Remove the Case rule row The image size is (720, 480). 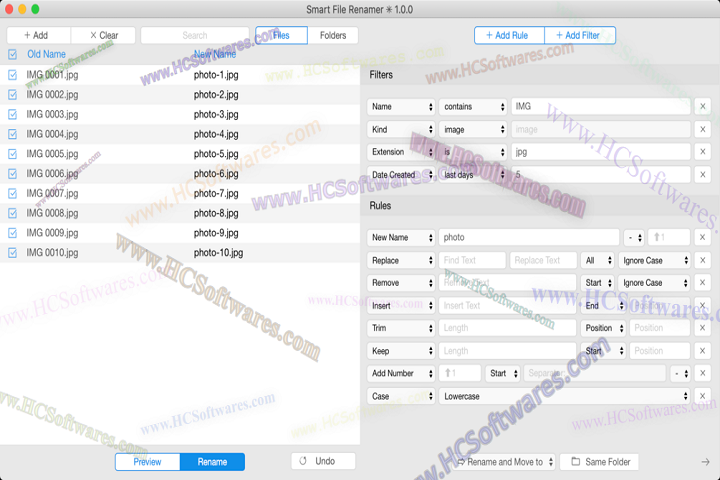tap(703, 396)
